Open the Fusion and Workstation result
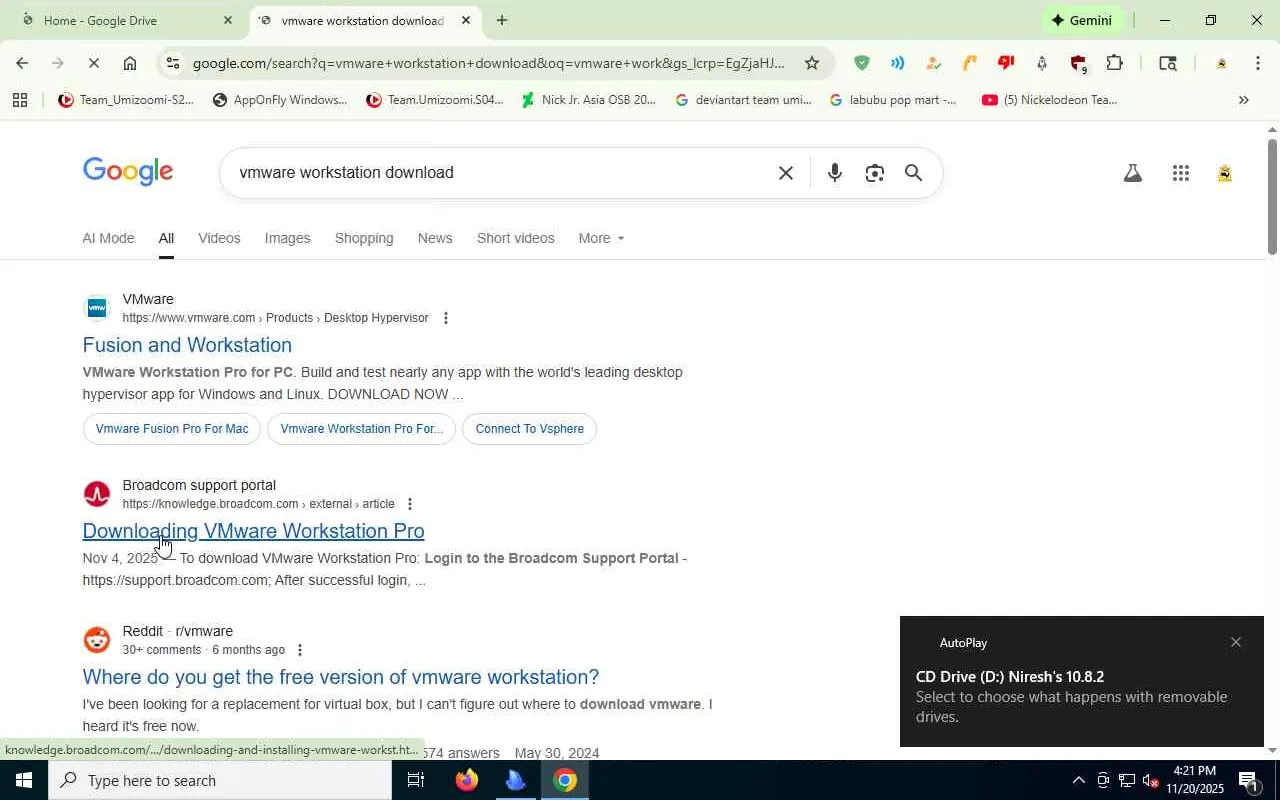Viewport: 1280px width, 800px height. [187, 345]
